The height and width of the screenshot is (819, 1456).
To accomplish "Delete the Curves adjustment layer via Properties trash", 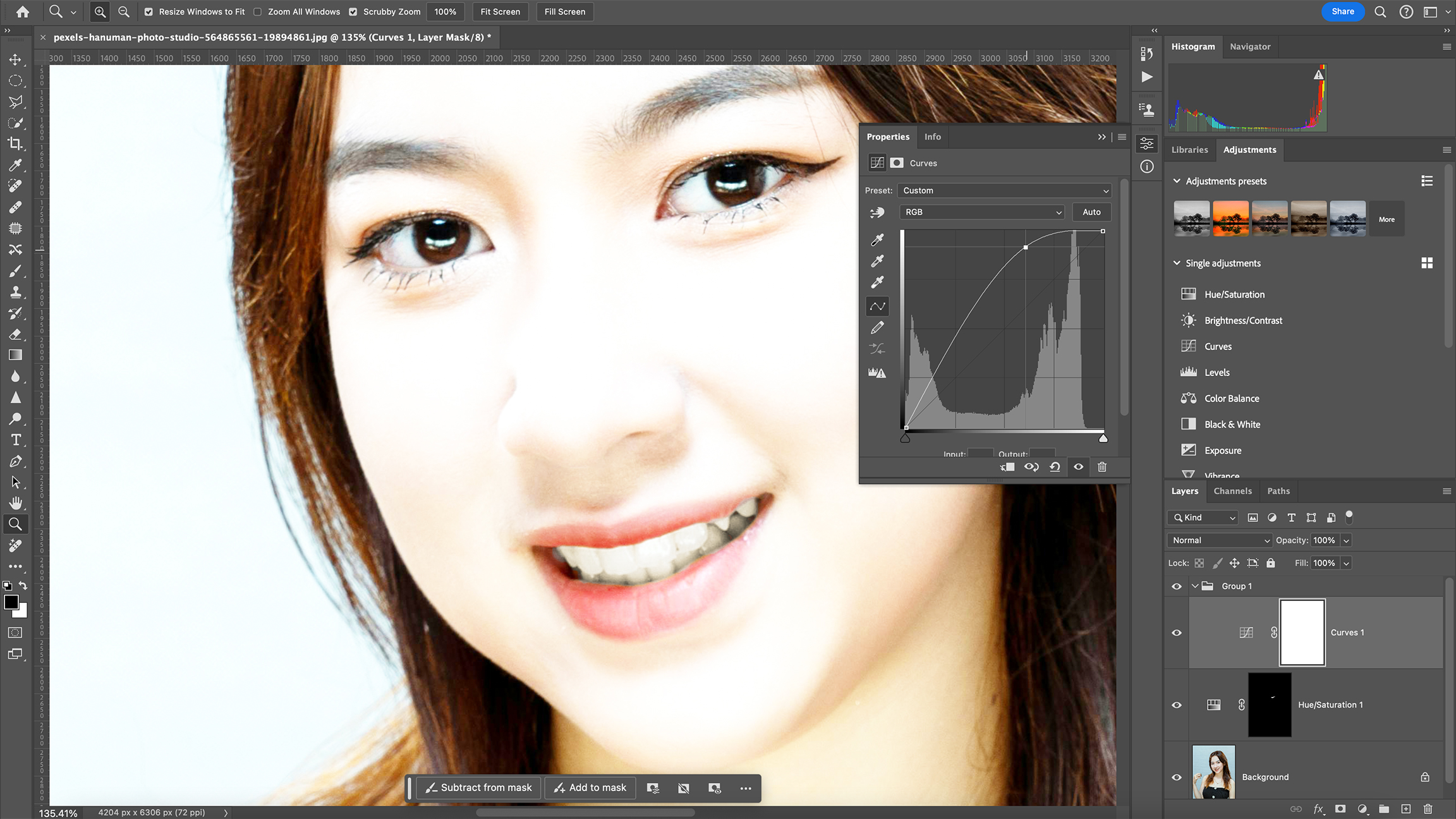I will pos(1102,467).
